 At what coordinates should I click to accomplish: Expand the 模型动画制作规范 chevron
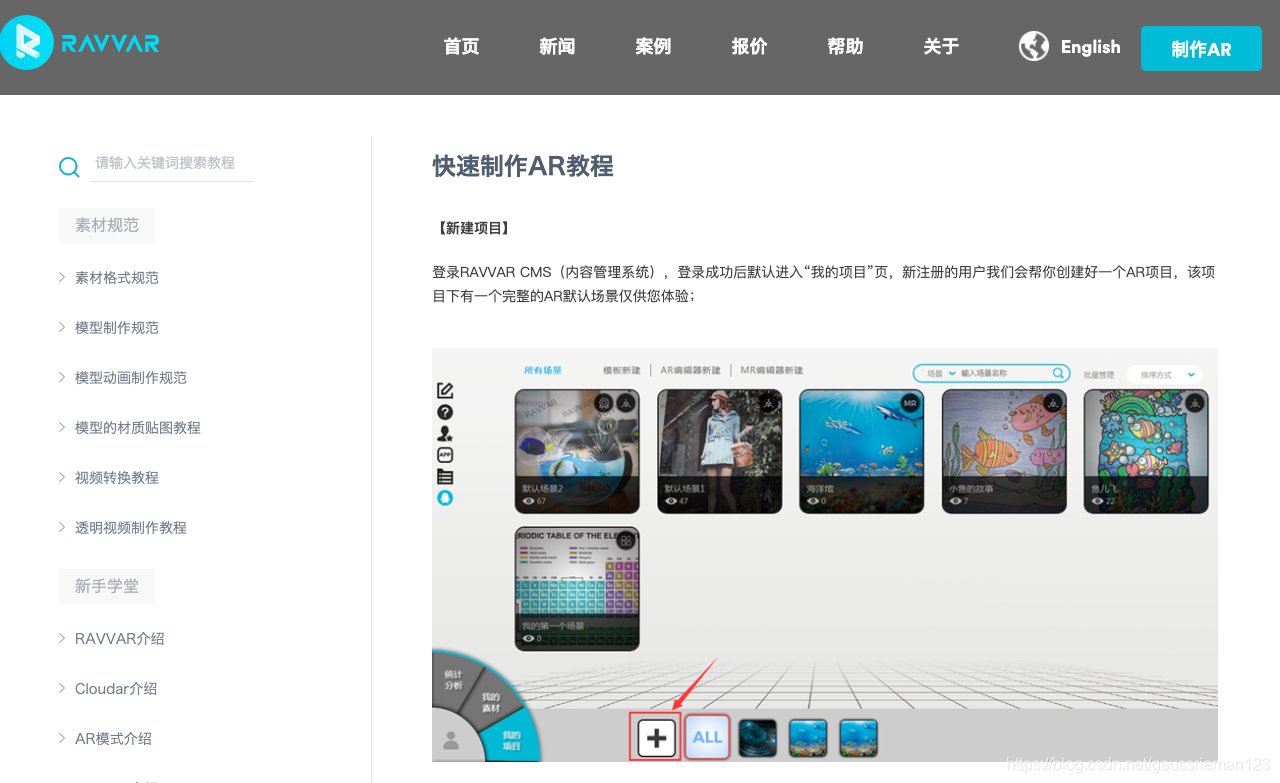pyautogui.click(x=62, y=377)
